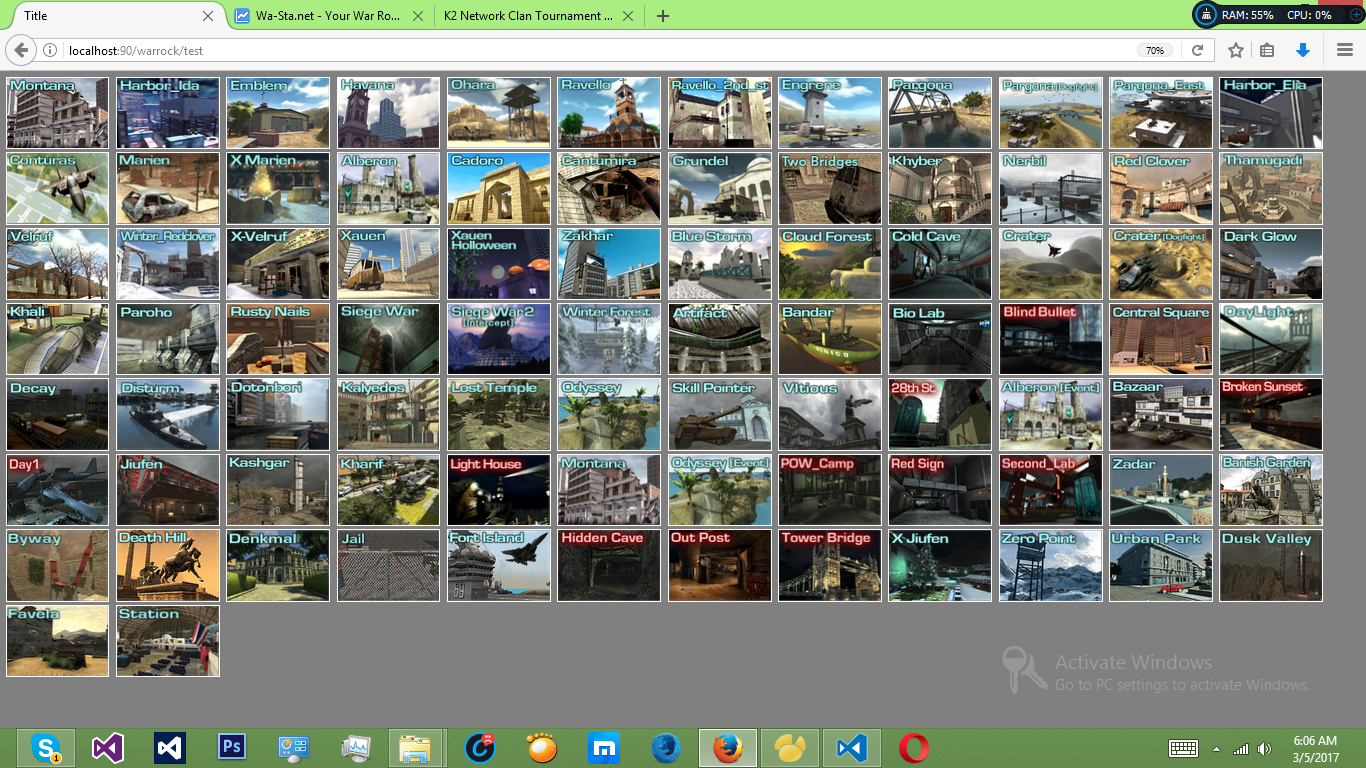Screen dimensions: 1366x768
Task: Open Skype from the taskbar
Action: point(45,748)
